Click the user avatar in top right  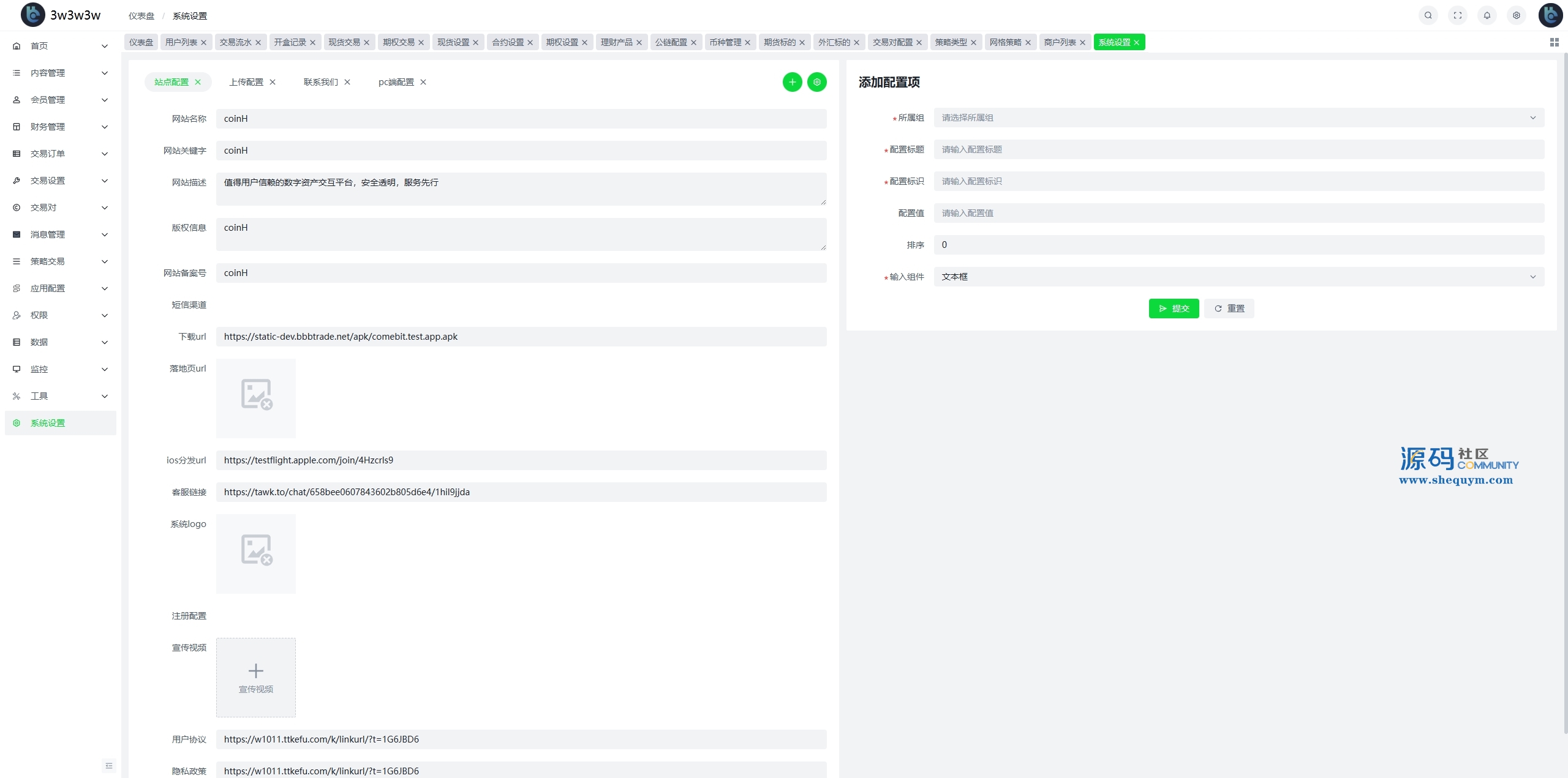(1550, 15)
